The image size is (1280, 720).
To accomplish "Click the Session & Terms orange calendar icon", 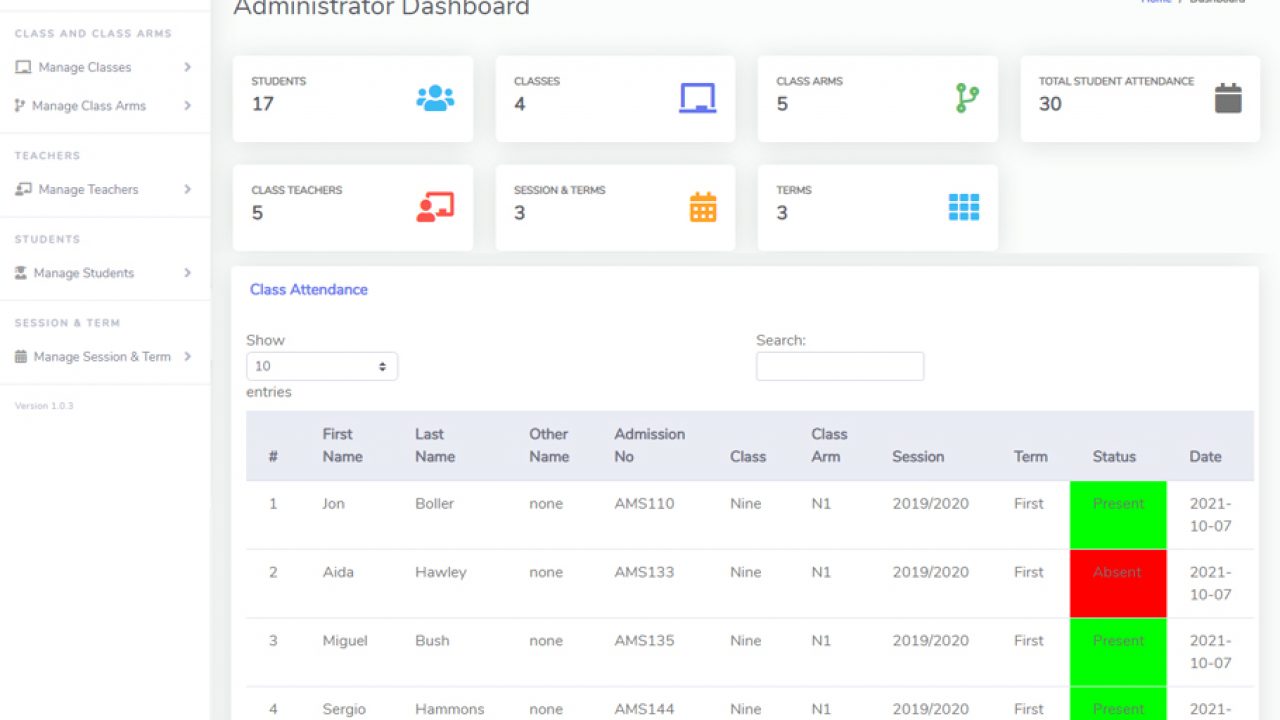I will 703,207.
